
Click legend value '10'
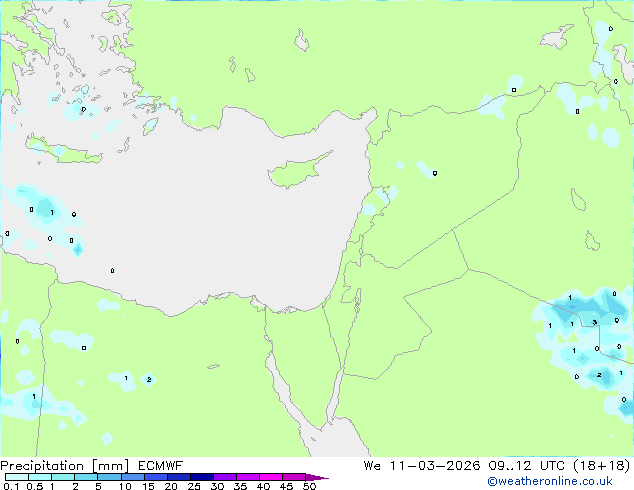point(125,486)
